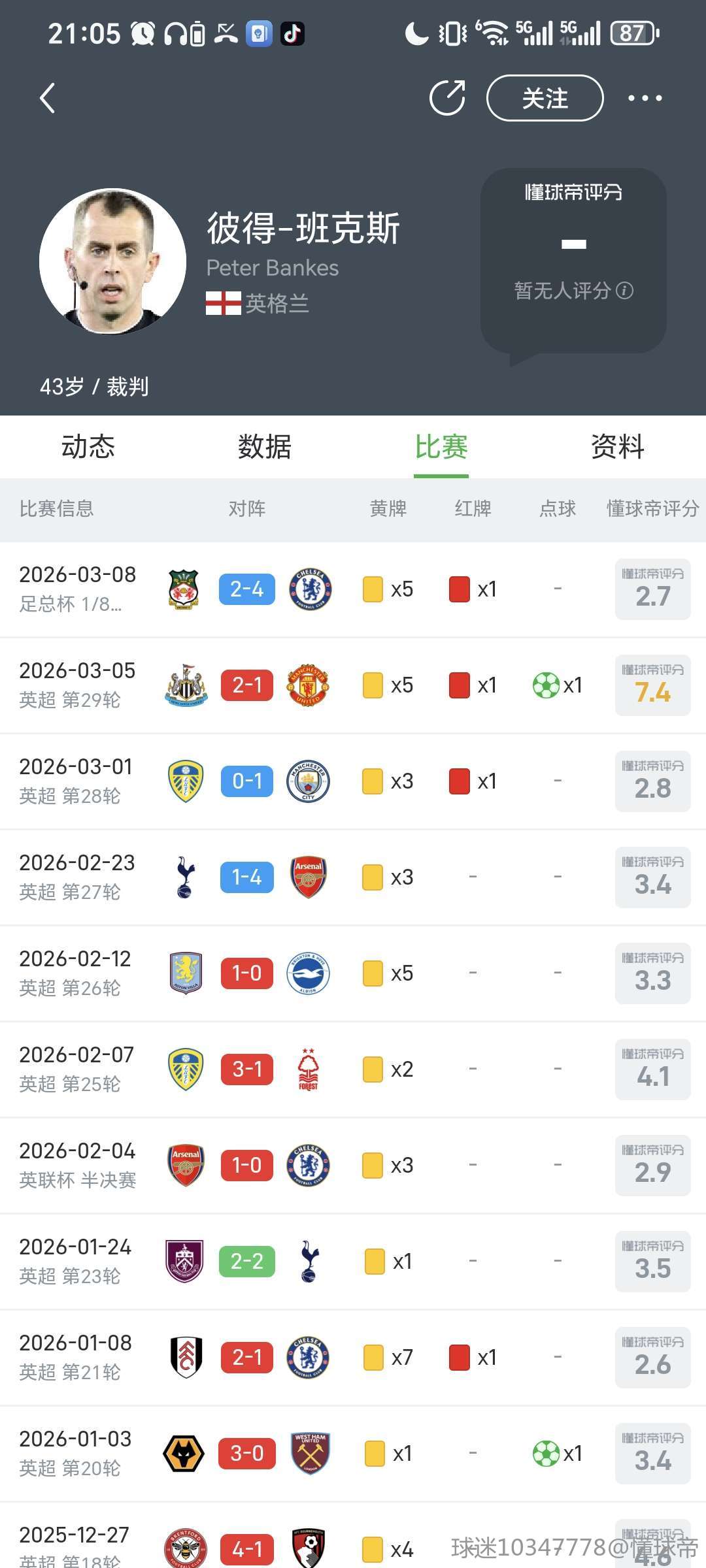Tap the TikTok icon in status bar

[292, 33]
